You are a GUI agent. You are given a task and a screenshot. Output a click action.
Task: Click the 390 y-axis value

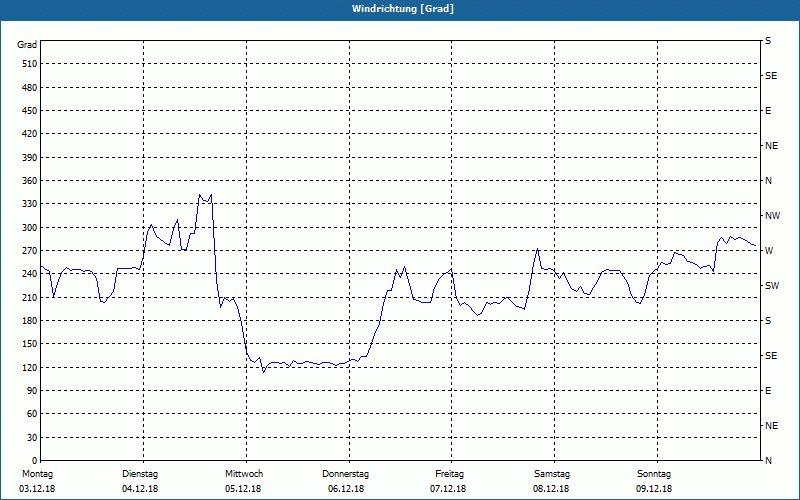pyautogui.click(x=30, y=158)
